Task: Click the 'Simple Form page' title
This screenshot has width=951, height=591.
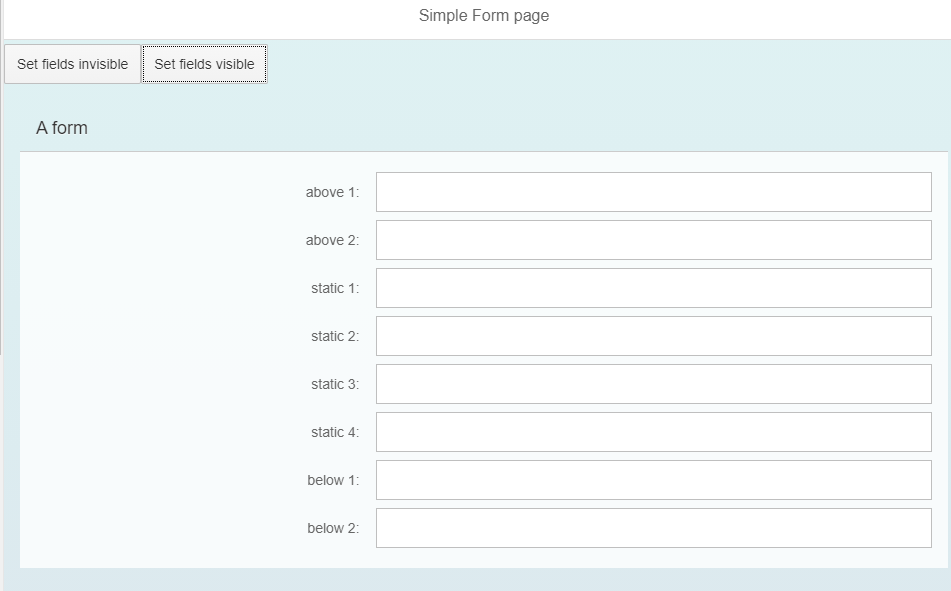Action: pyautogui.click(x=483, y=15)
